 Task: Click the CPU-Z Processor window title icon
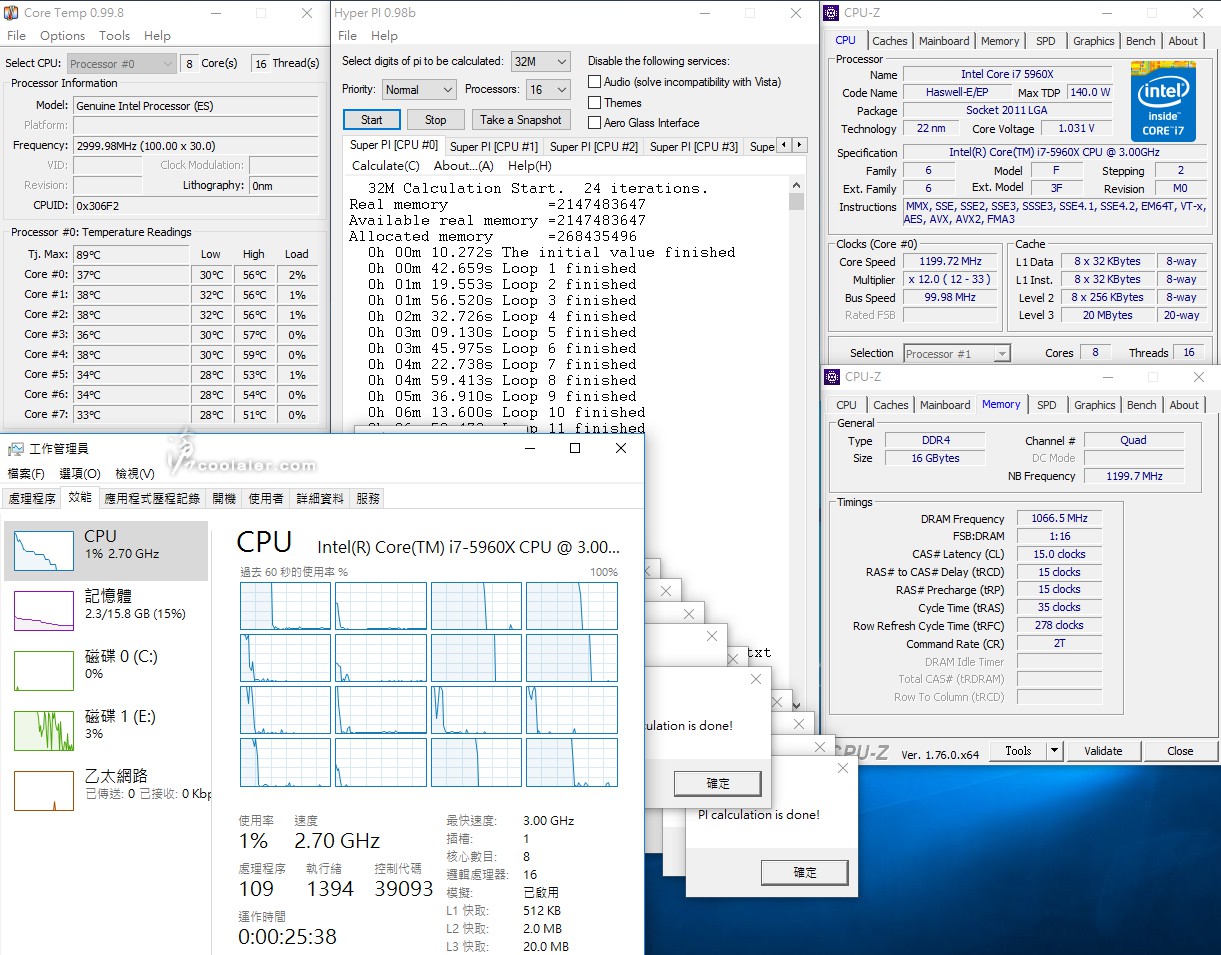(x=831, y=13)
